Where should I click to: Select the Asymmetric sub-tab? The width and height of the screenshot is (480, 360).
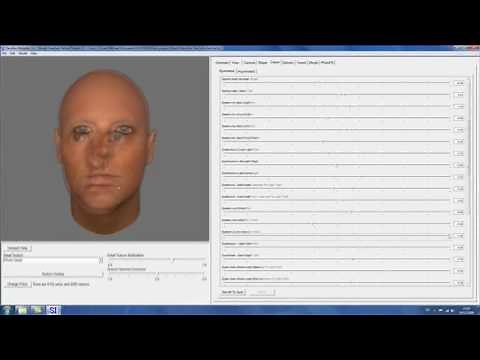tap(246, 71)
